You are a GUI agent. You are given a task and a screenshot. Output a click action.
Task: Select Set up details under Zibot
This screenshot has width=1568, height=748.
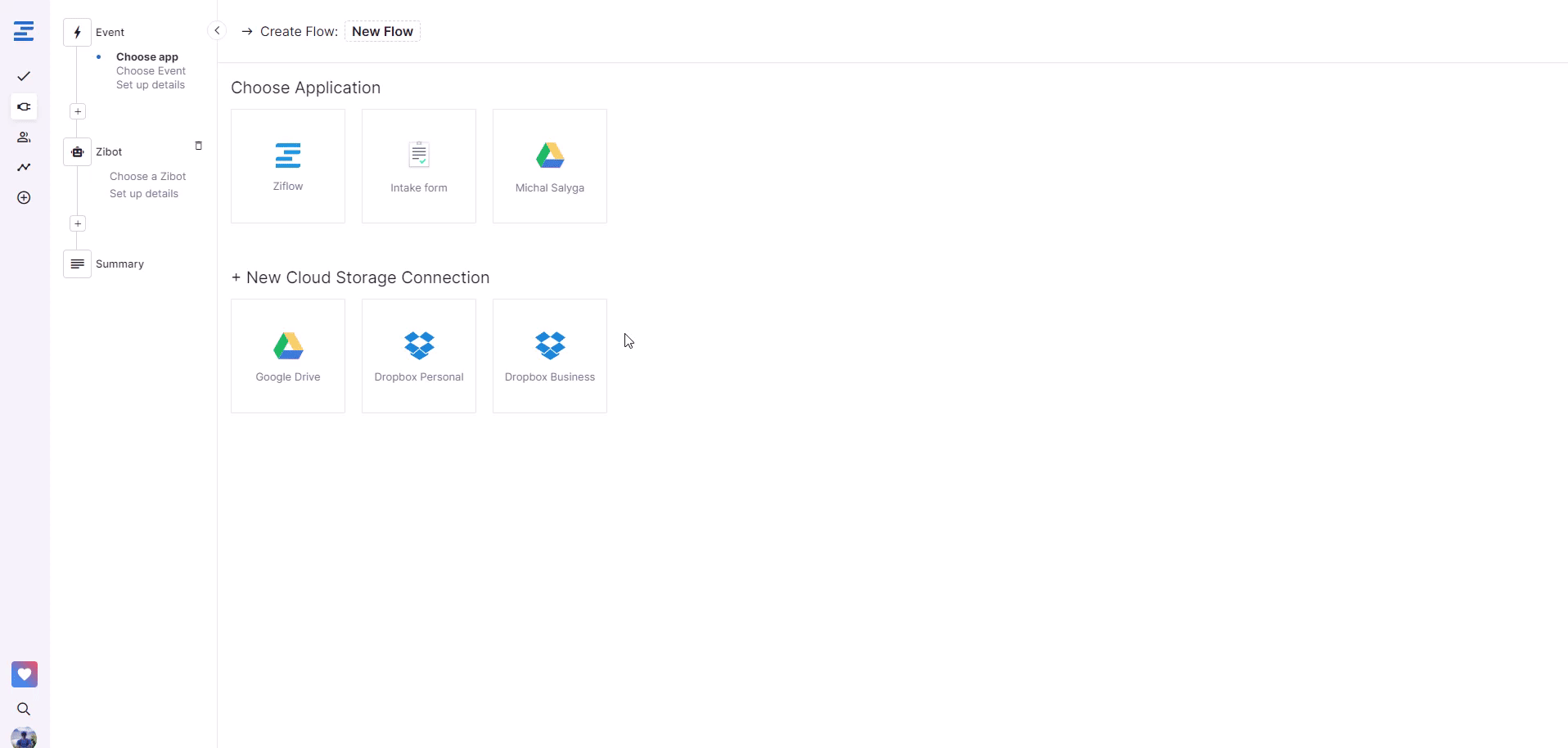[x=144, y=193]
